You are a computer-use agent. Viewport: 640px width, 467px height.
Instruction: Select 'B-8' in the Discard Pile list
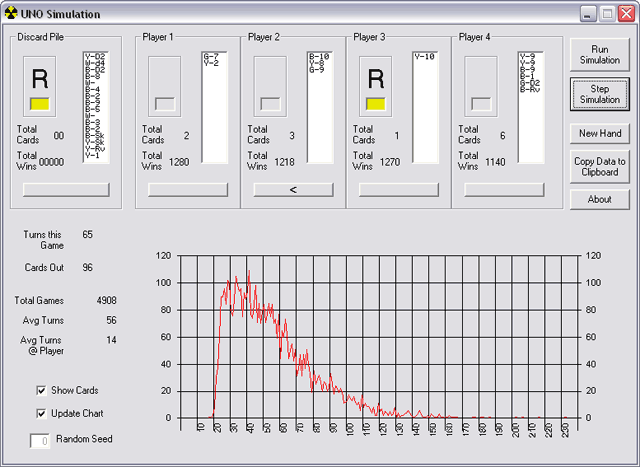pyautogui.click(x=92, y=76)
